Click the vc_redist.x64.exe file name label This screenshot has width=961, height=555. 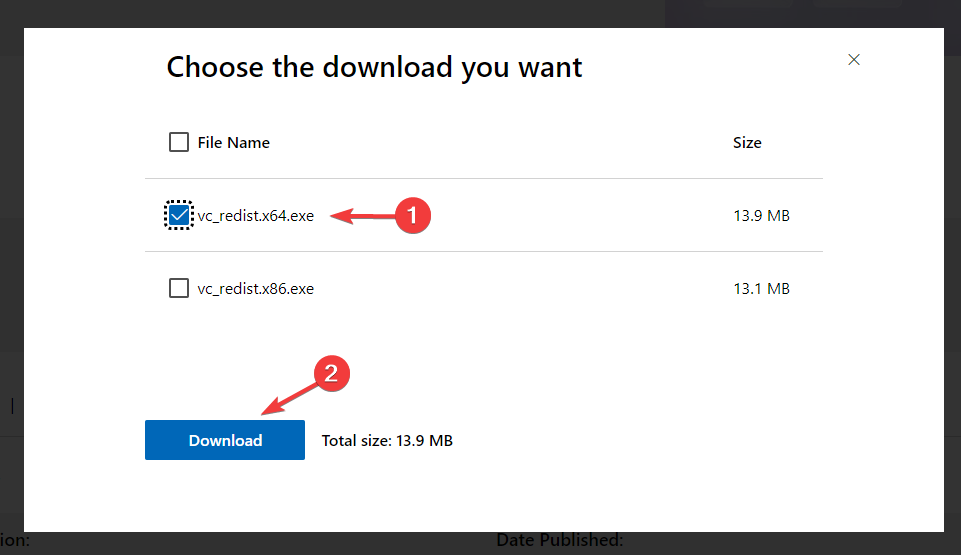point(256,215)
